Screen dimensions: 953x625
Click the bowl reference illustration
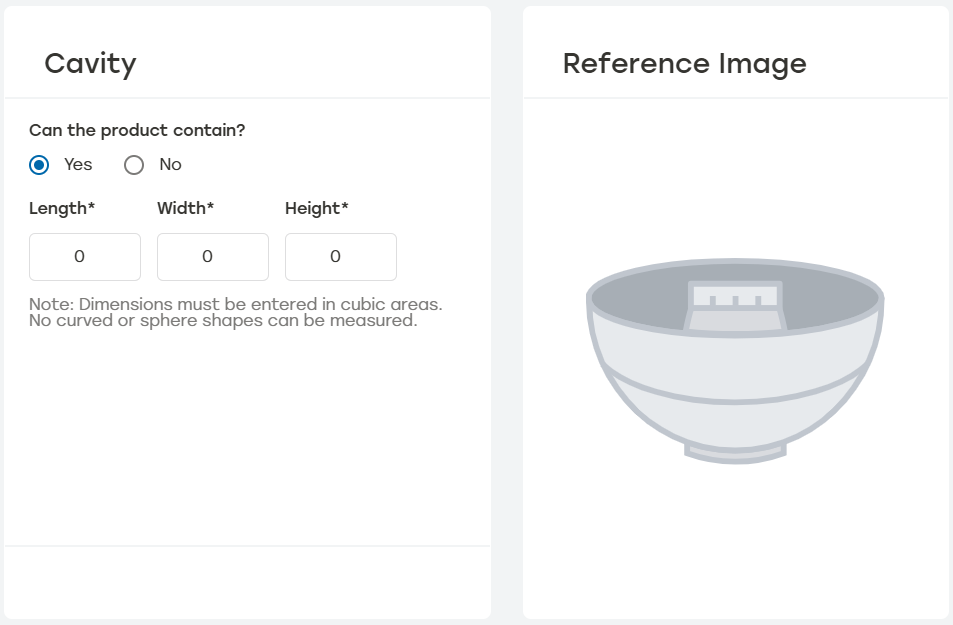point(735,360)
